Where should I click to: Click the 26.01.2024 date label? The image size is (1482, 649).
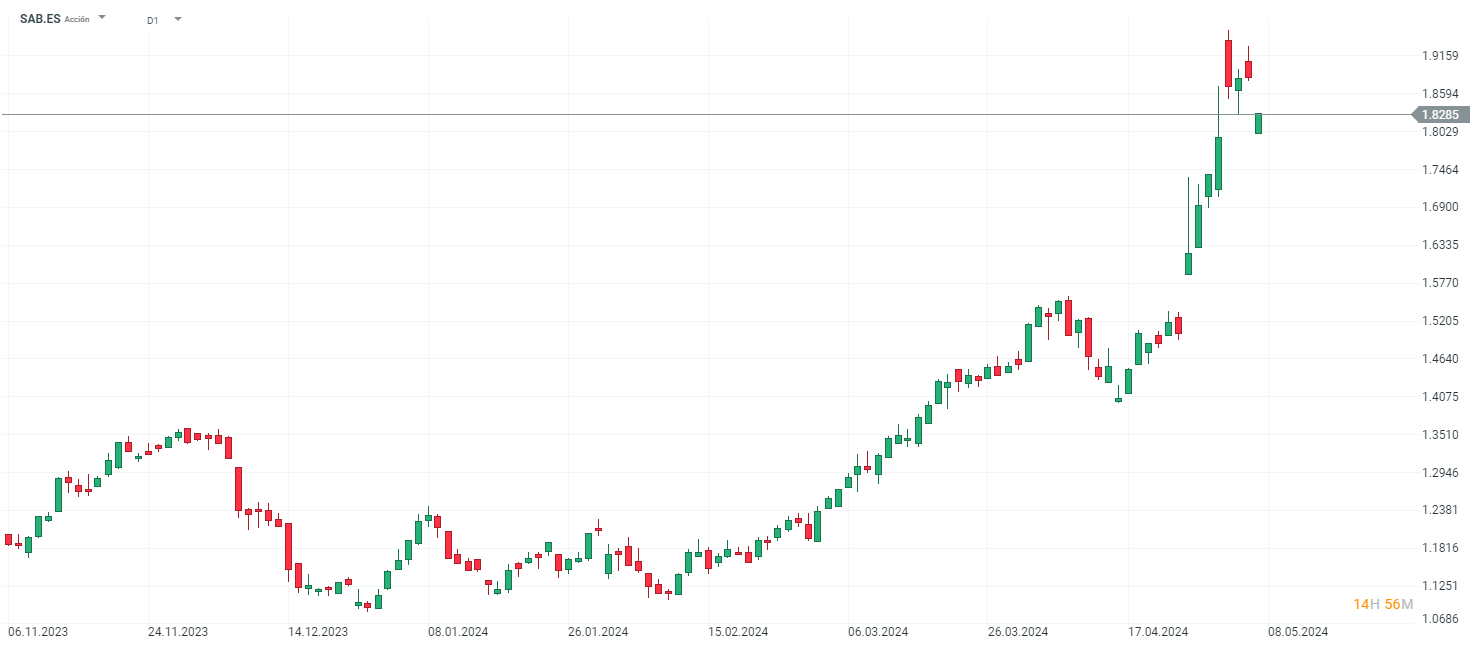click(598, 632)
